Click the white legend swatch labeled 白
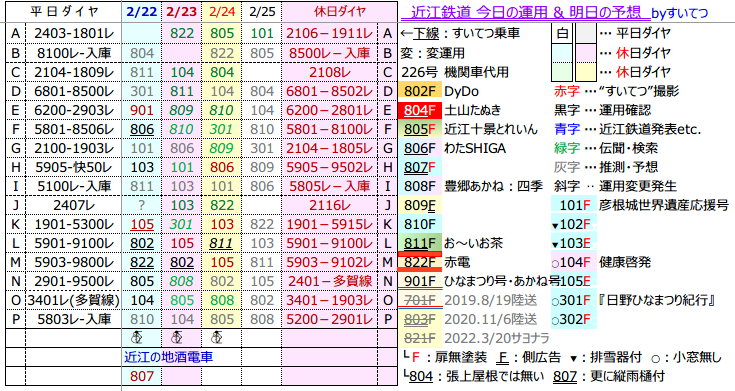735x391 pixels. [x=562, y=33]
